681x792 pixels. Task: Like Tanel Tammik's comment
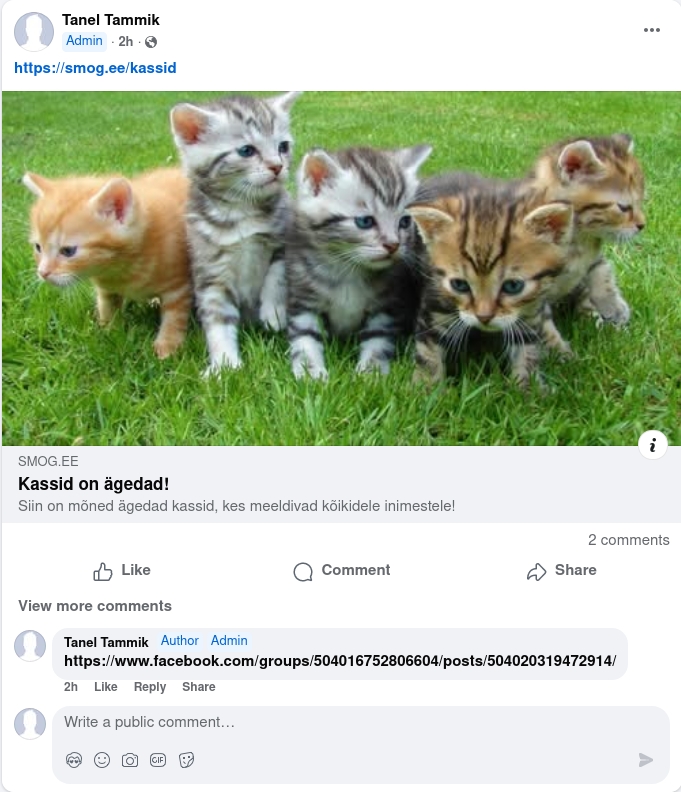(106, 687)
